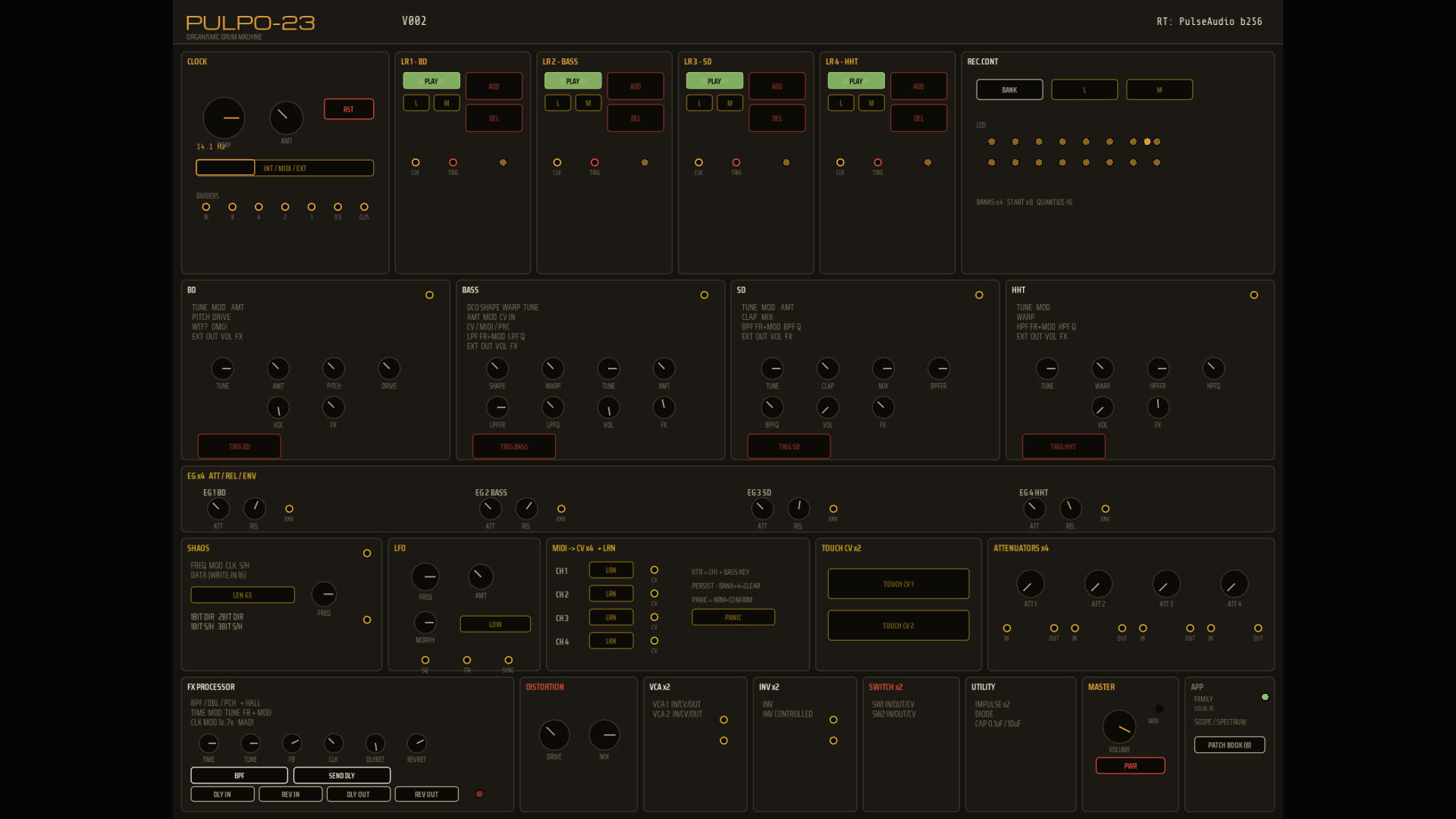The height and width of the screenshot is (819, 1456).
Task: Click the clock tempo knob
Action: (x=224, y=118)
